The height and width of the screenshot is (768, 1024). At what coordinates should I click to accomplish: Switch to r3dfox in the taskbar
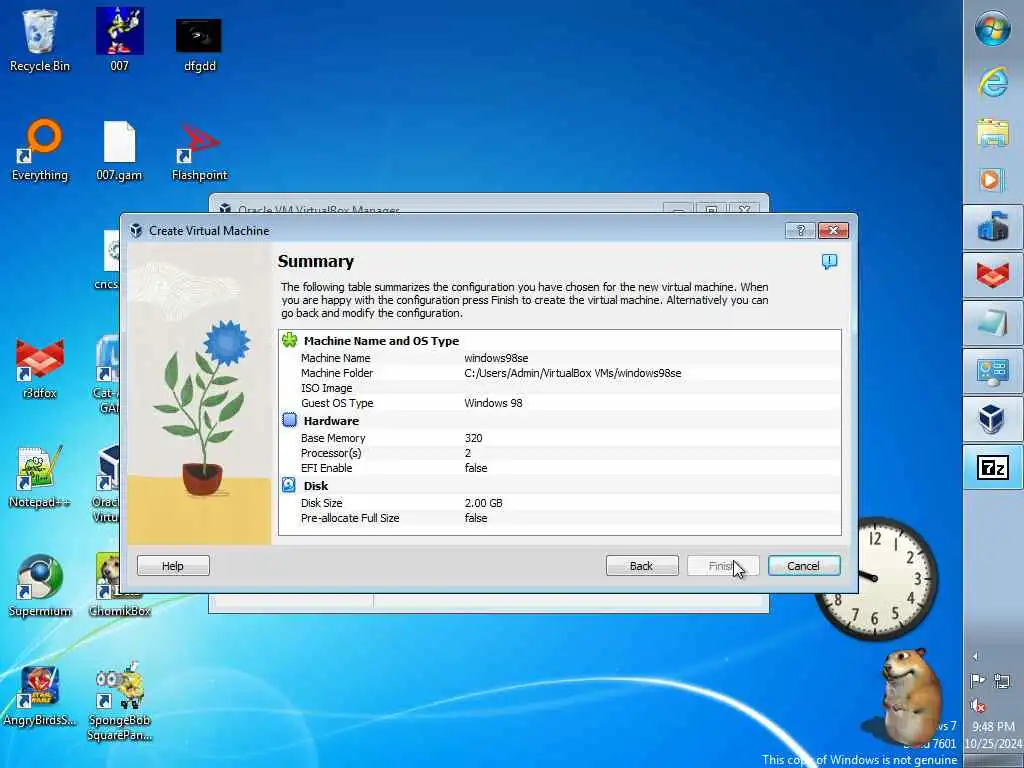point(993,275)
